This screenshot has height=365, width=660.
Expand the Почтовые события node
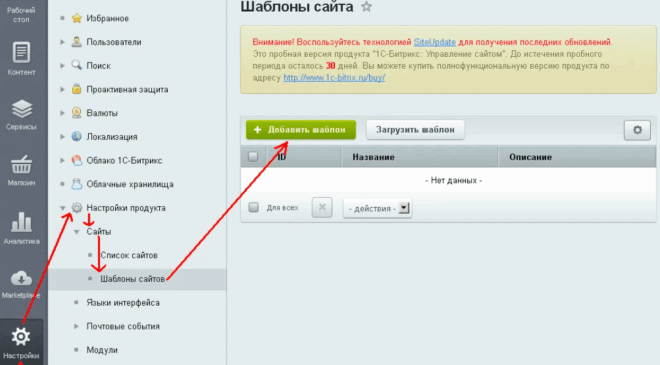coord(76,326)
